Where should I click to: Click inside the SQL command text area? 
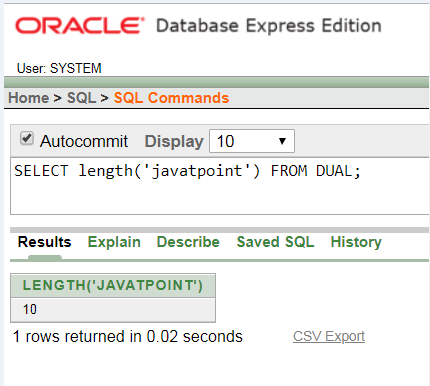point(220,186)
